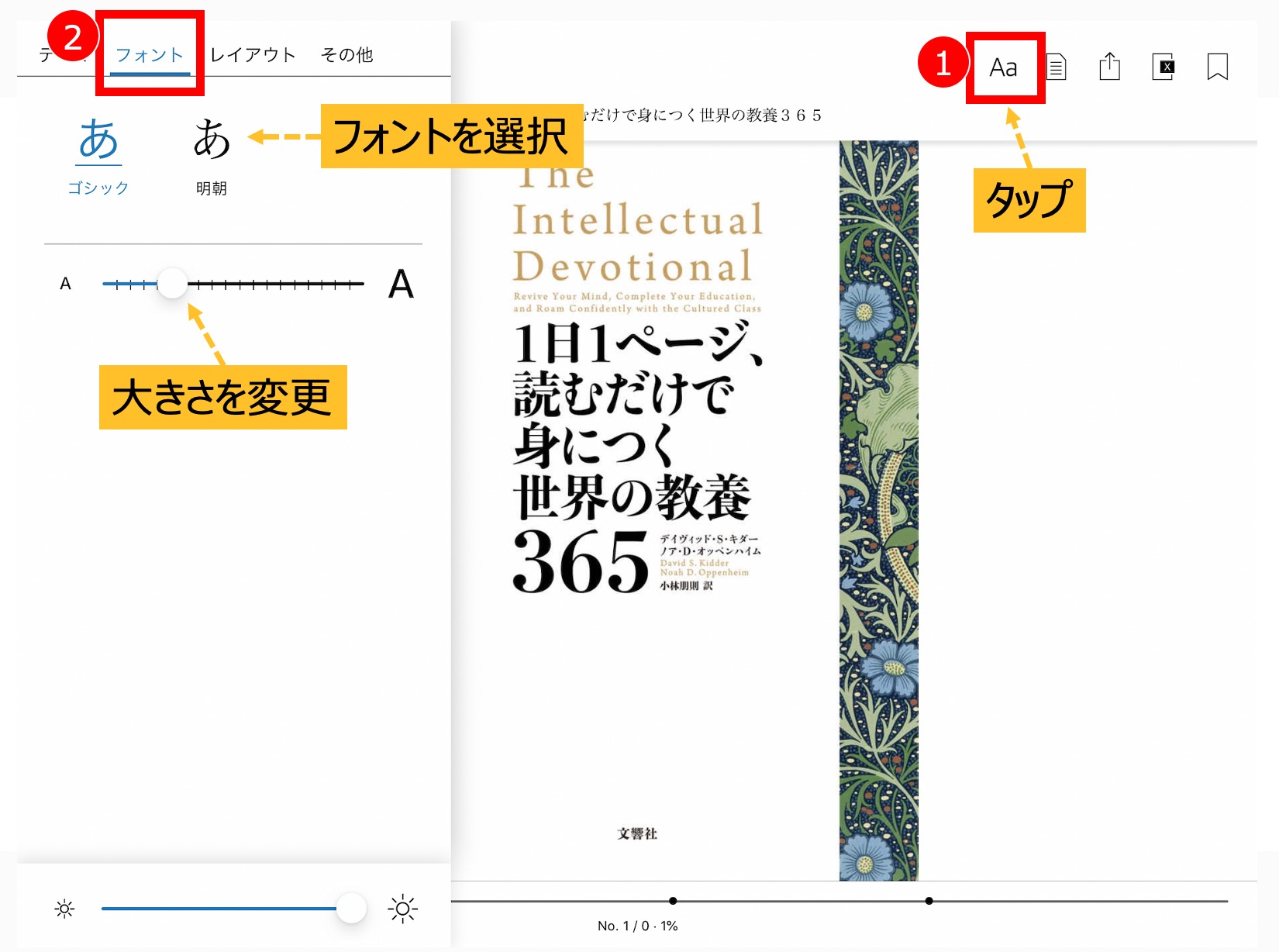Switch to the その他 tab
This screenshot has width=1279, height=952.
coord(347,55)
